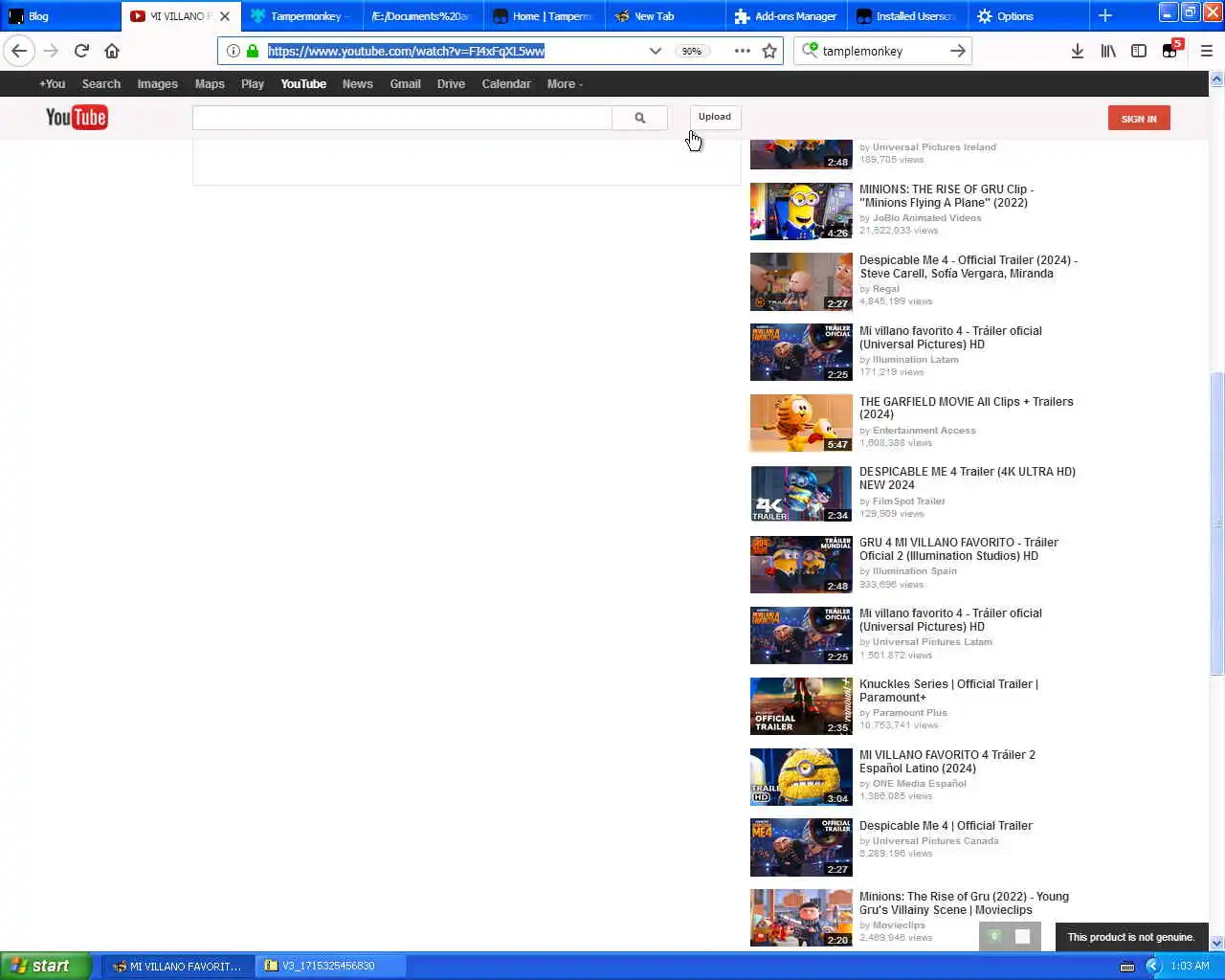Go back with the browser back arrow
Image resolution: width=1225 pixels, height=980 pixels.
coord(20,51)
